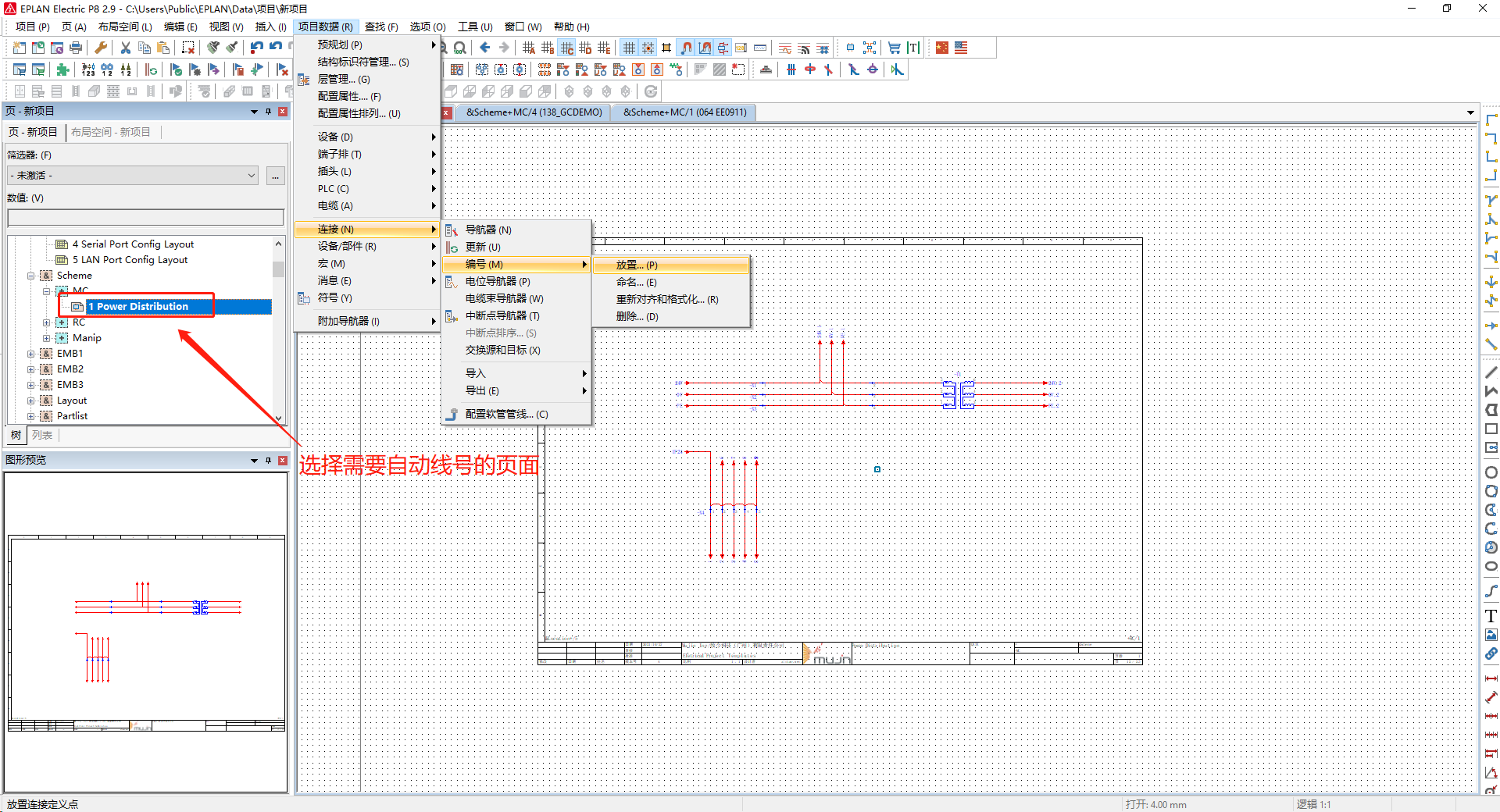Click the Cut scissors icon
This screenshot has width=1500, height=812.
(125, 48)
